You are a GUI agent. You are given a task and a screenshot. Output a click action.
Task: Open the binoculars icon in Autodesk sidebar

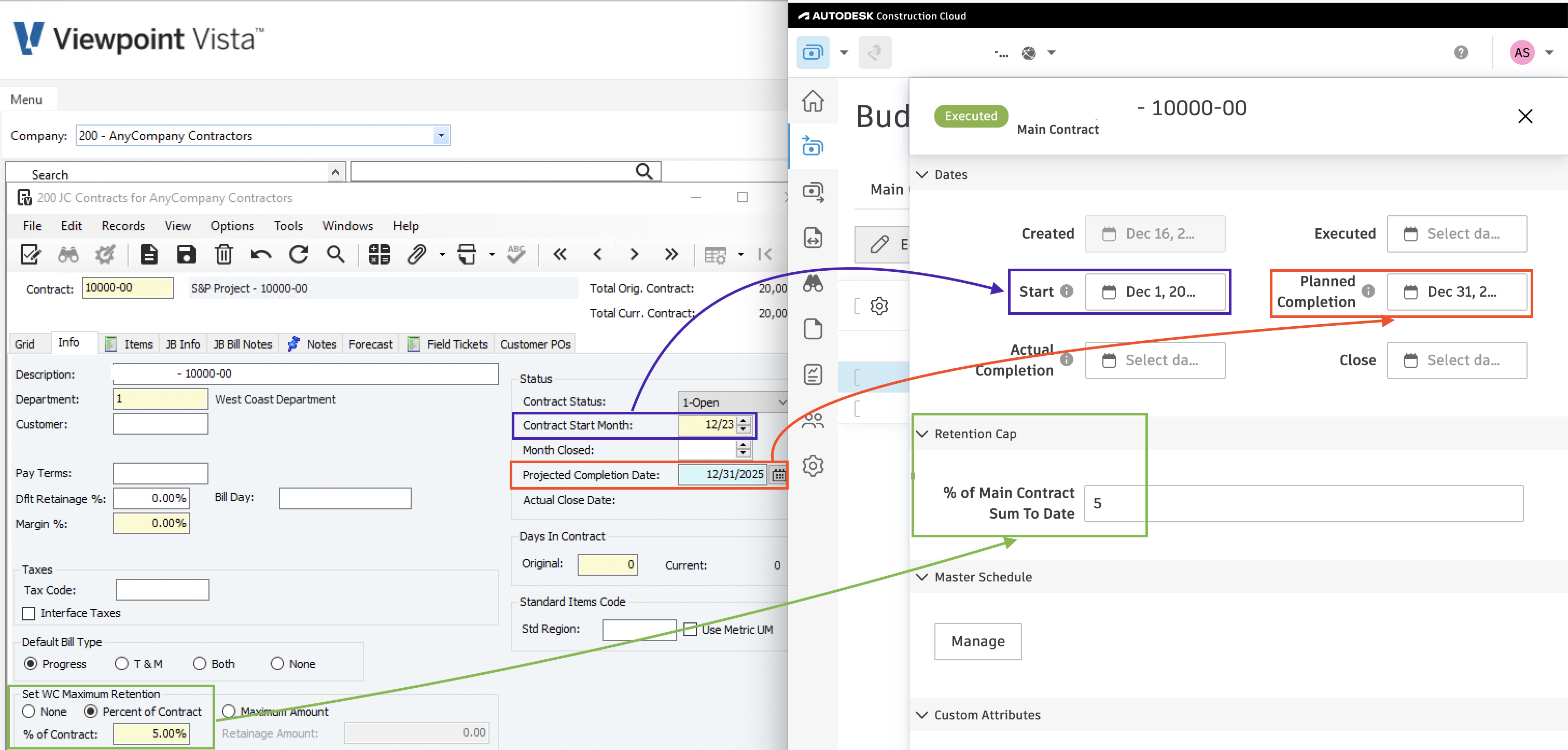[813, 283]
